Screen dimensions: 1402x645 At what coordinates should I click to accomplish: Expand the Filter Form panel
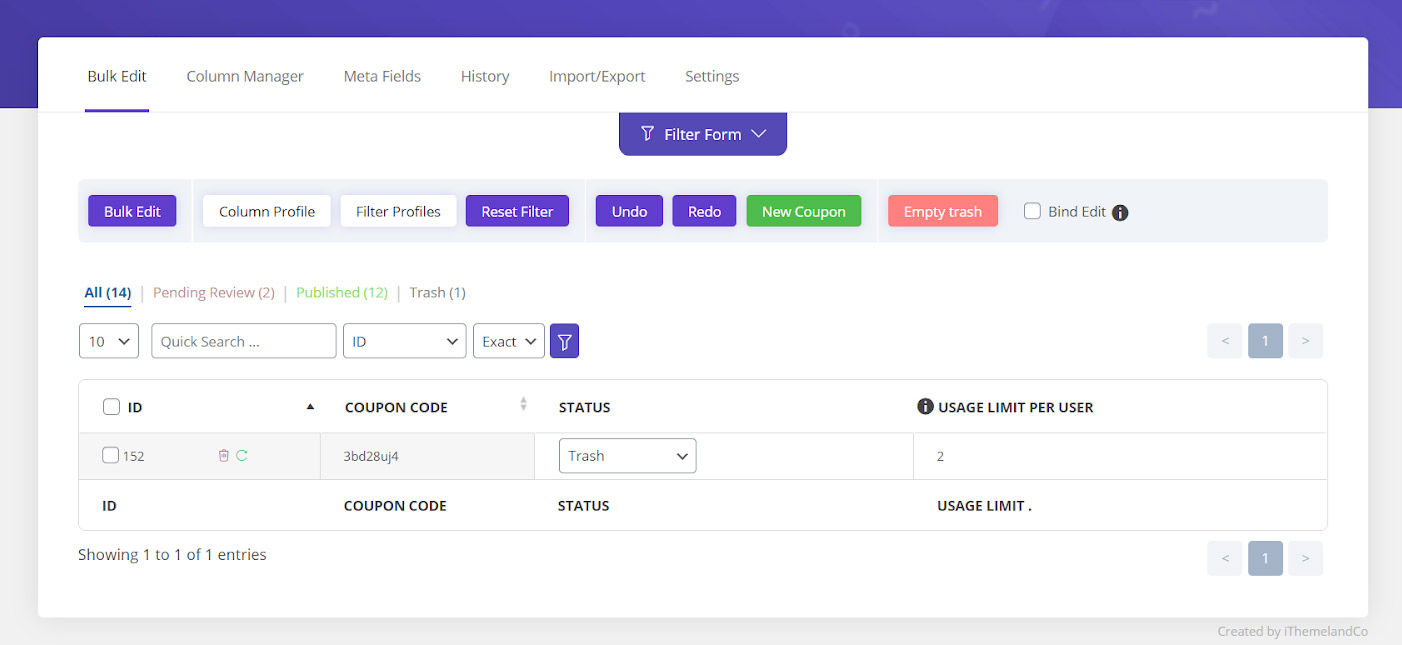703,134
